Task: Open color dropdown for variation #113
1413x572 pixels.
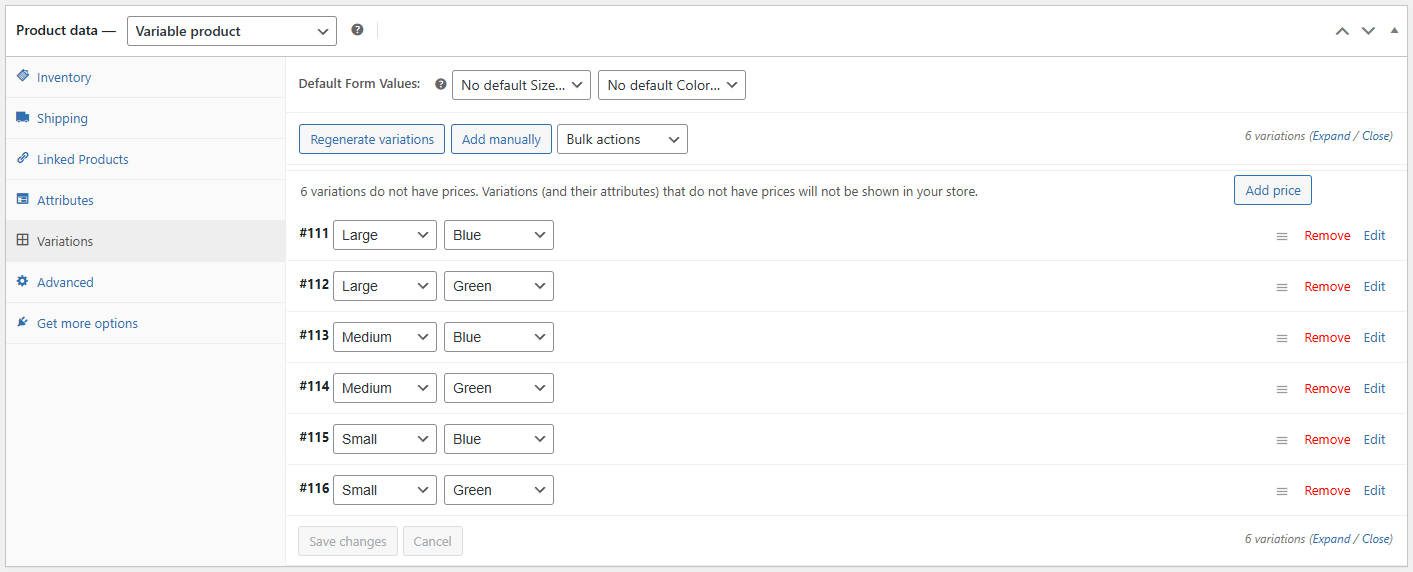Action: click(499, 337)
